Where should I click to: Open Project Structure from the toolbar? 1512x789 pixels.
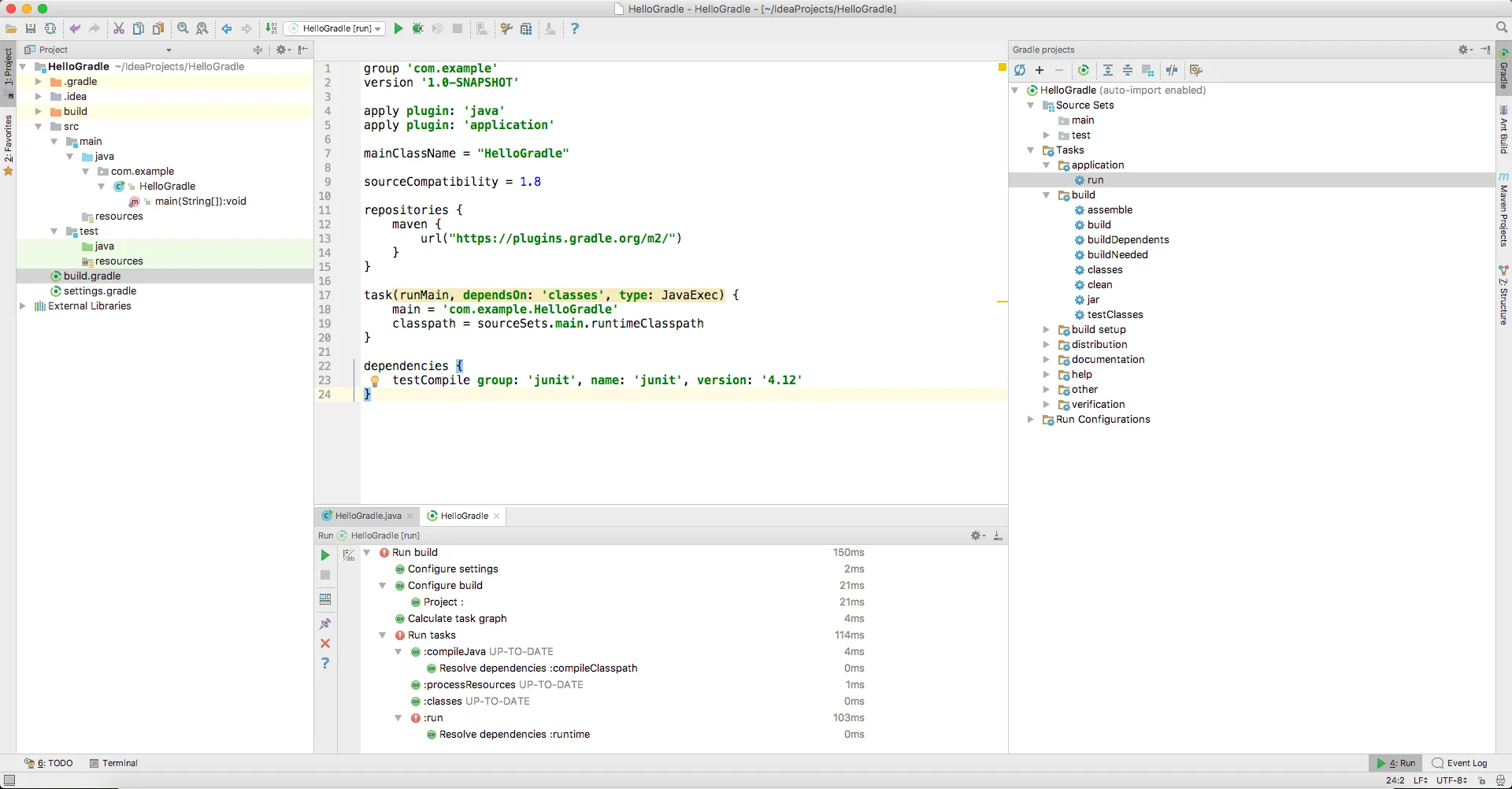pyautogui.click(x=526, y=29)
